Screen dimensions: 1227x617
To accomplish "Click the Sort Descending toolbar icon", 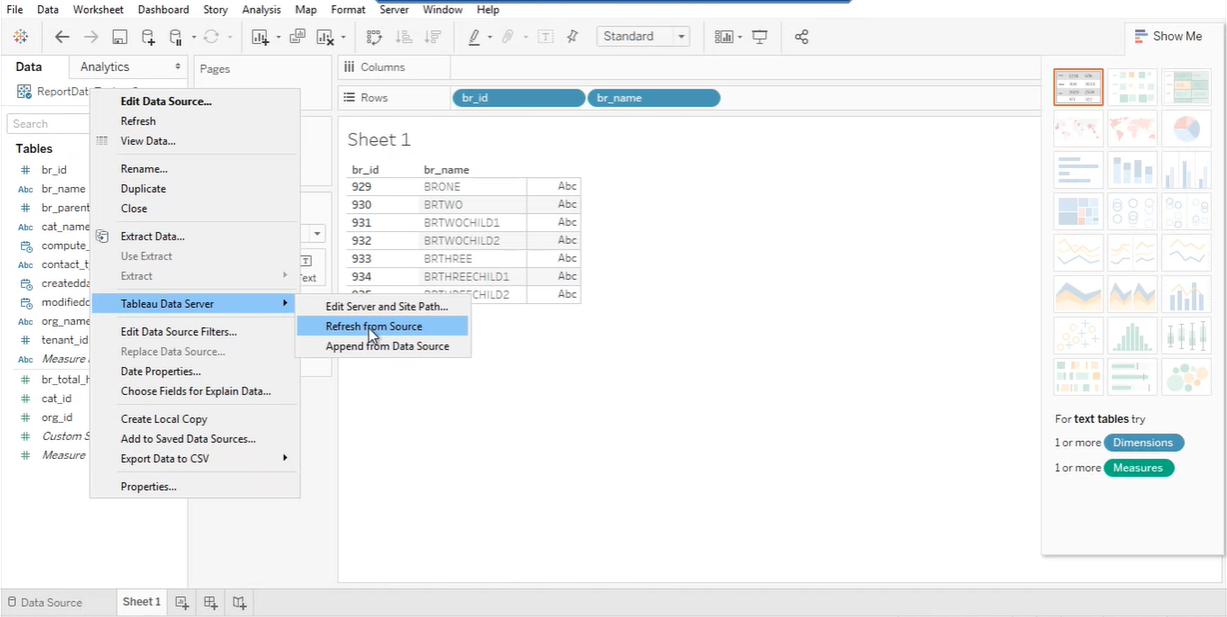I will 433,37.
